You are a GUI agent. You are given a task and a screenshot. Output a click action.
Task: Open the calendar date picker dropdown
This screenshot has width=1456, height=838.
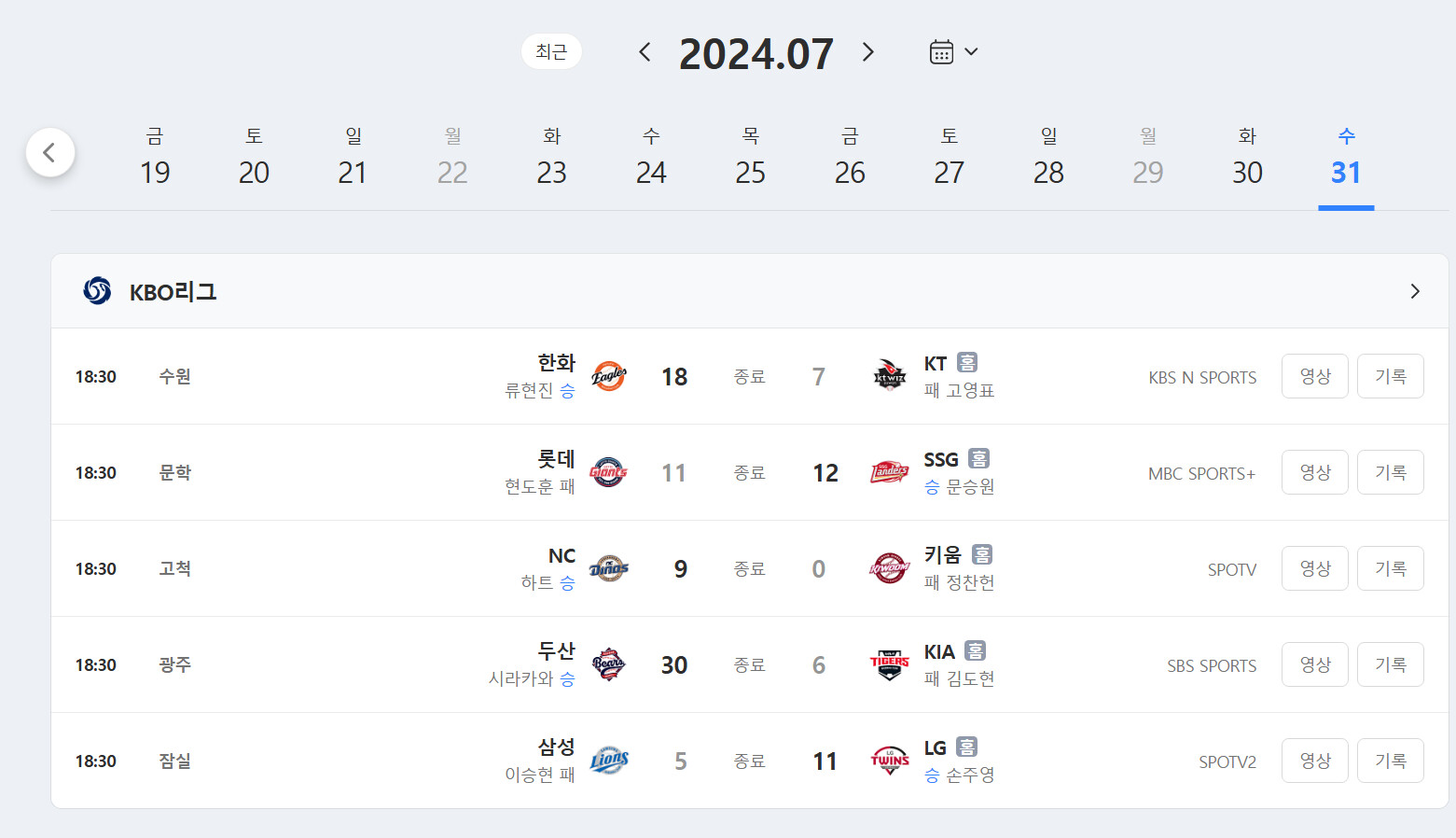[953, 52]
